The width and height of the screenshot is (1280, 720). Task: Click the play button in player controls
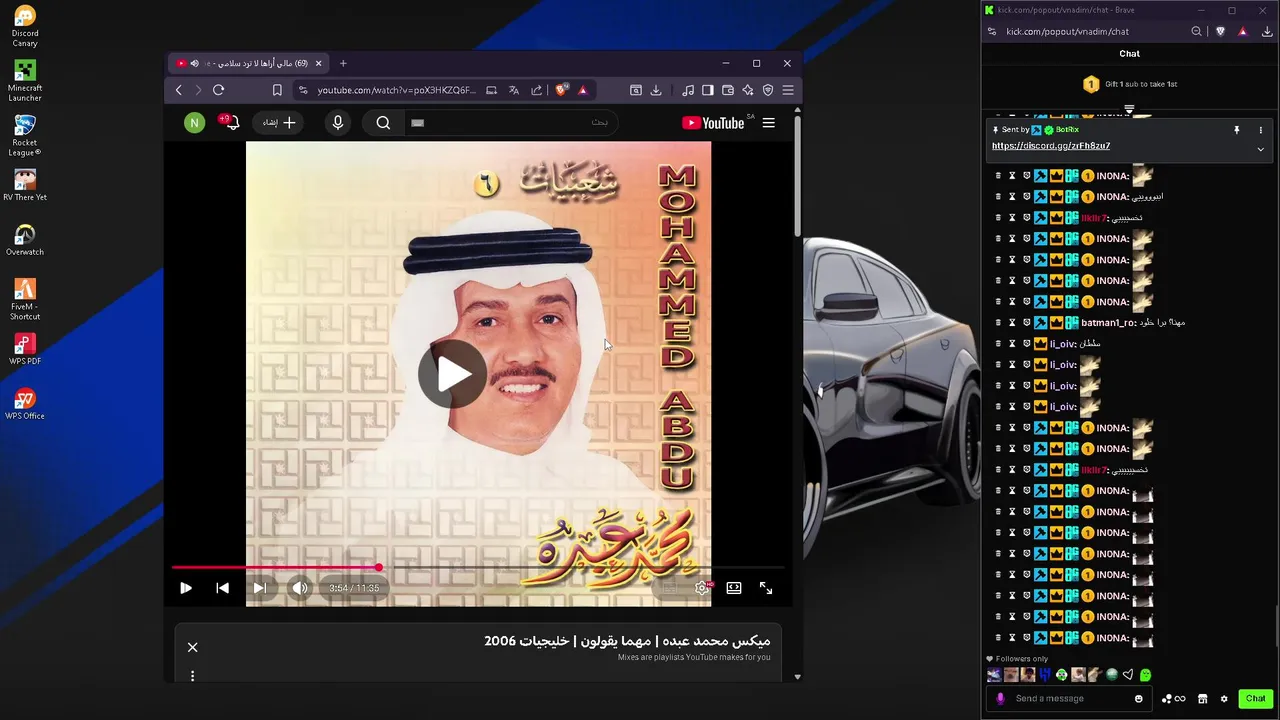[185, 588]
